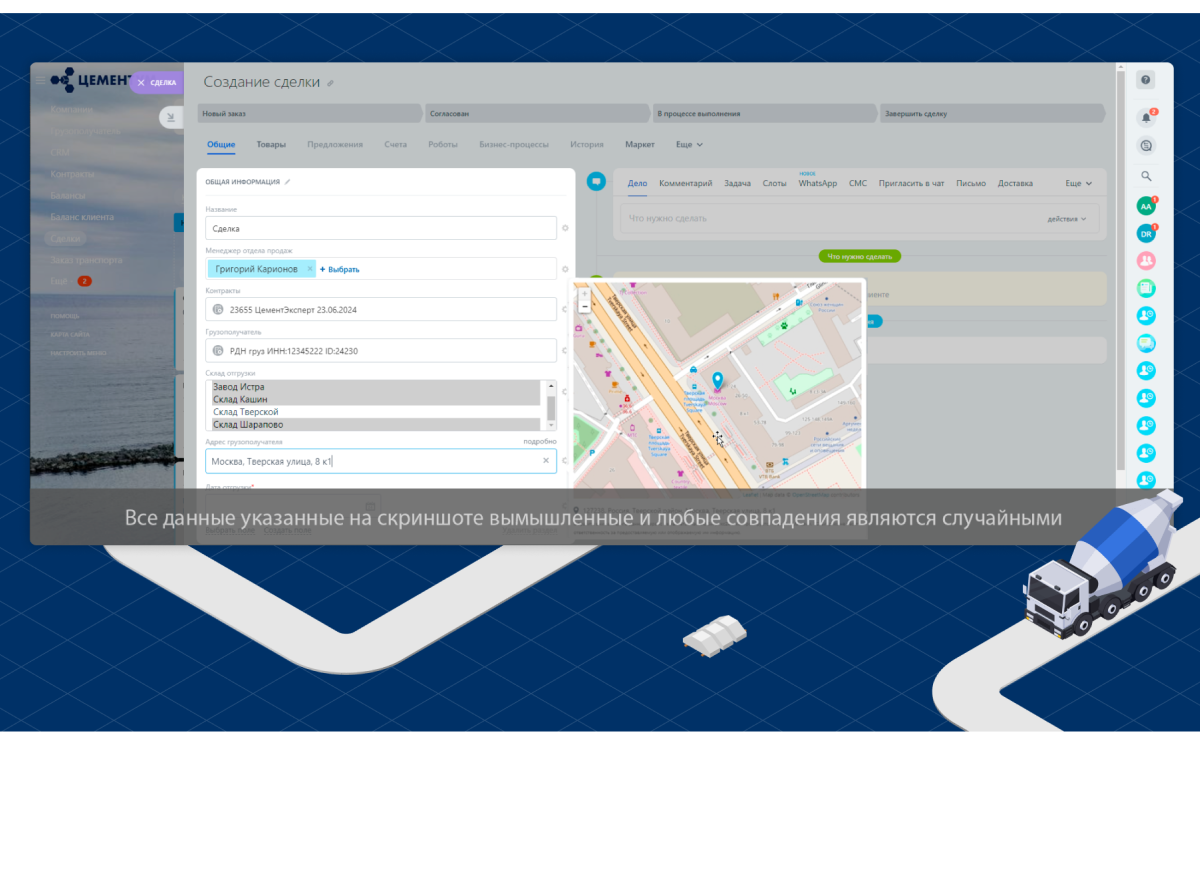This screenshot has height=892, width=1200.
Task: Focus the Название input with Сделка
Action: point(381,228)
